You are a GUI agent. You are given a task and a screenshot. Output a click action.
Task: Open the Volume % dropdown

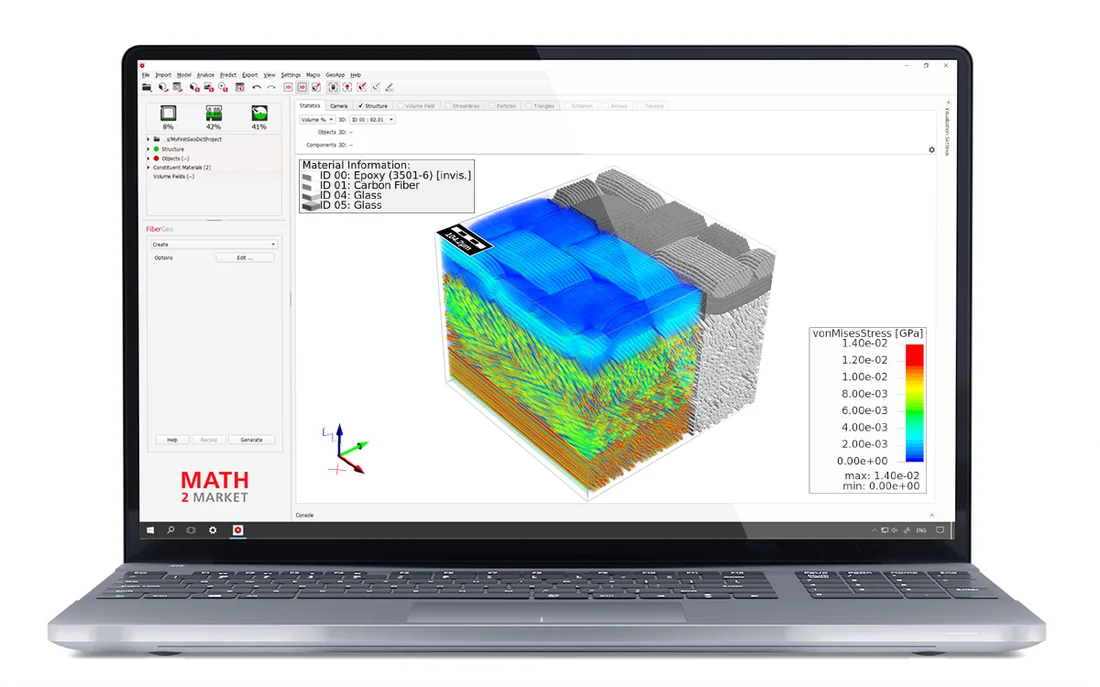click(x=317, y=120)
